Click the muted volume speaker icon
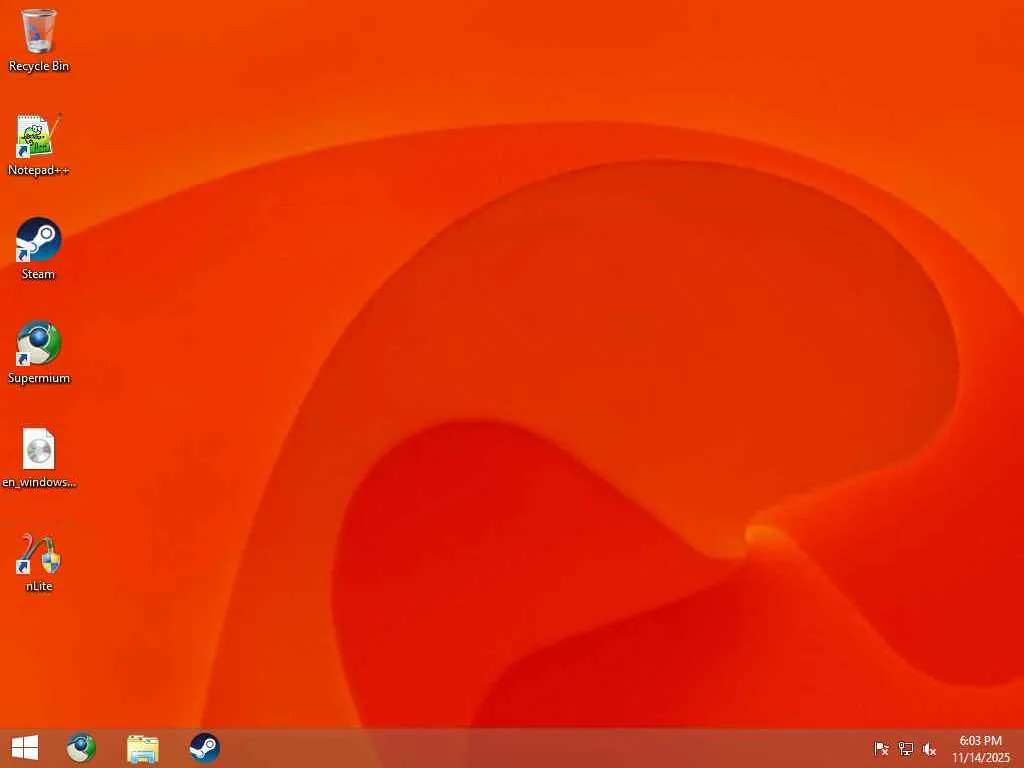Screen dimensions: 1024x768 (929, 749)
